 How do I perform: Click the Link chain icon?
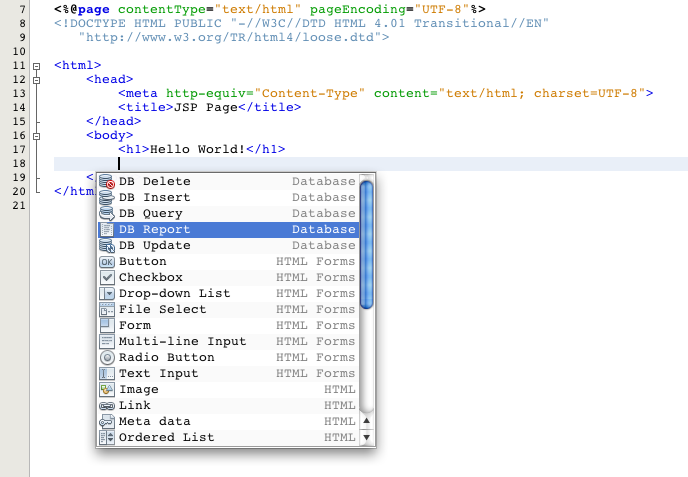tap(107, 406)
